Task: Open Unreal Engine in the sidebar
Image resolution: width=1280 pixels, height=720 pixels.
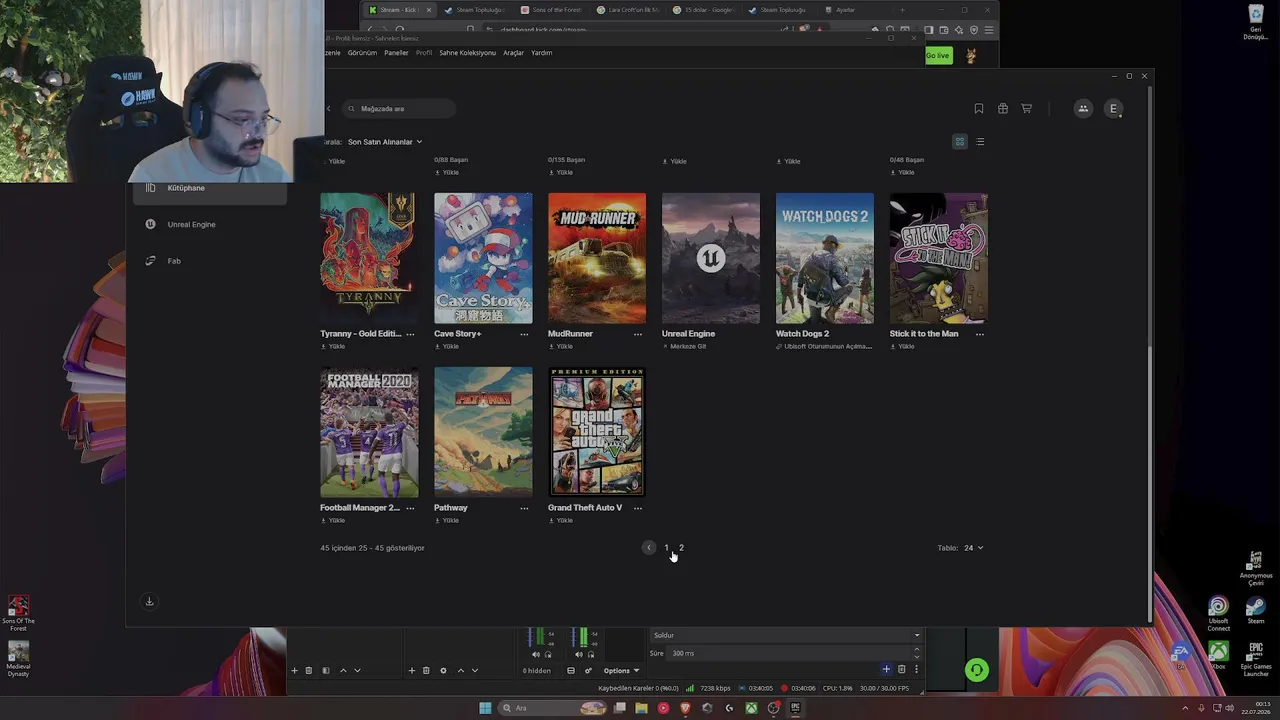Action: click(x=191, y=224)
